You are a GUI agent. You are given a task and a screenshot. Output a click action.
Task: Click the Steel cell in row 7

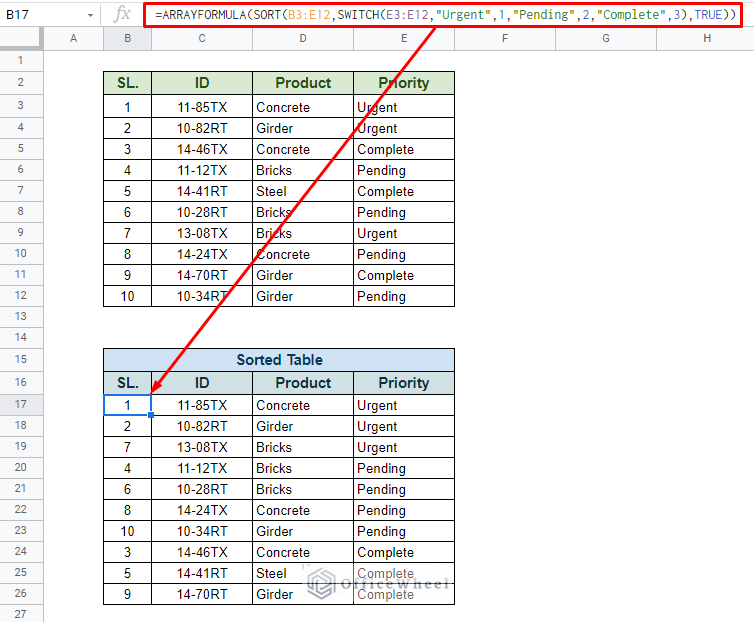point(303,191)
